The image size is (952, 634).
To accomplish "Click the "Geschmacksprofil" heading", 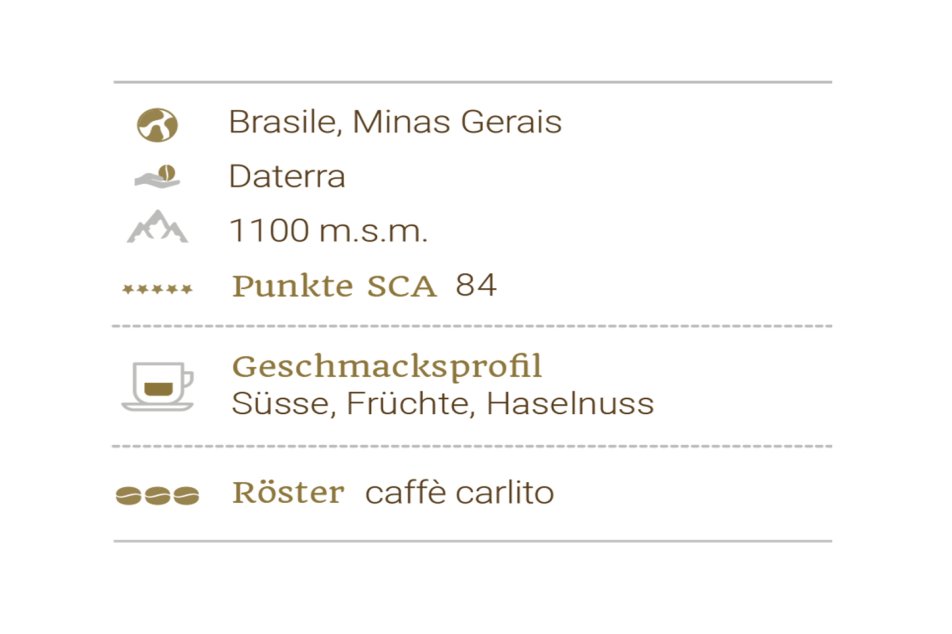I will 387,367.
